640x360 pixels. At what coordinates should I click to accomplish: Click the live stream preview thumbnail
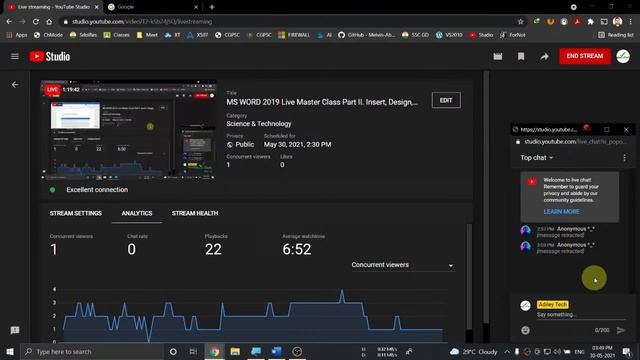pos(129,130)
